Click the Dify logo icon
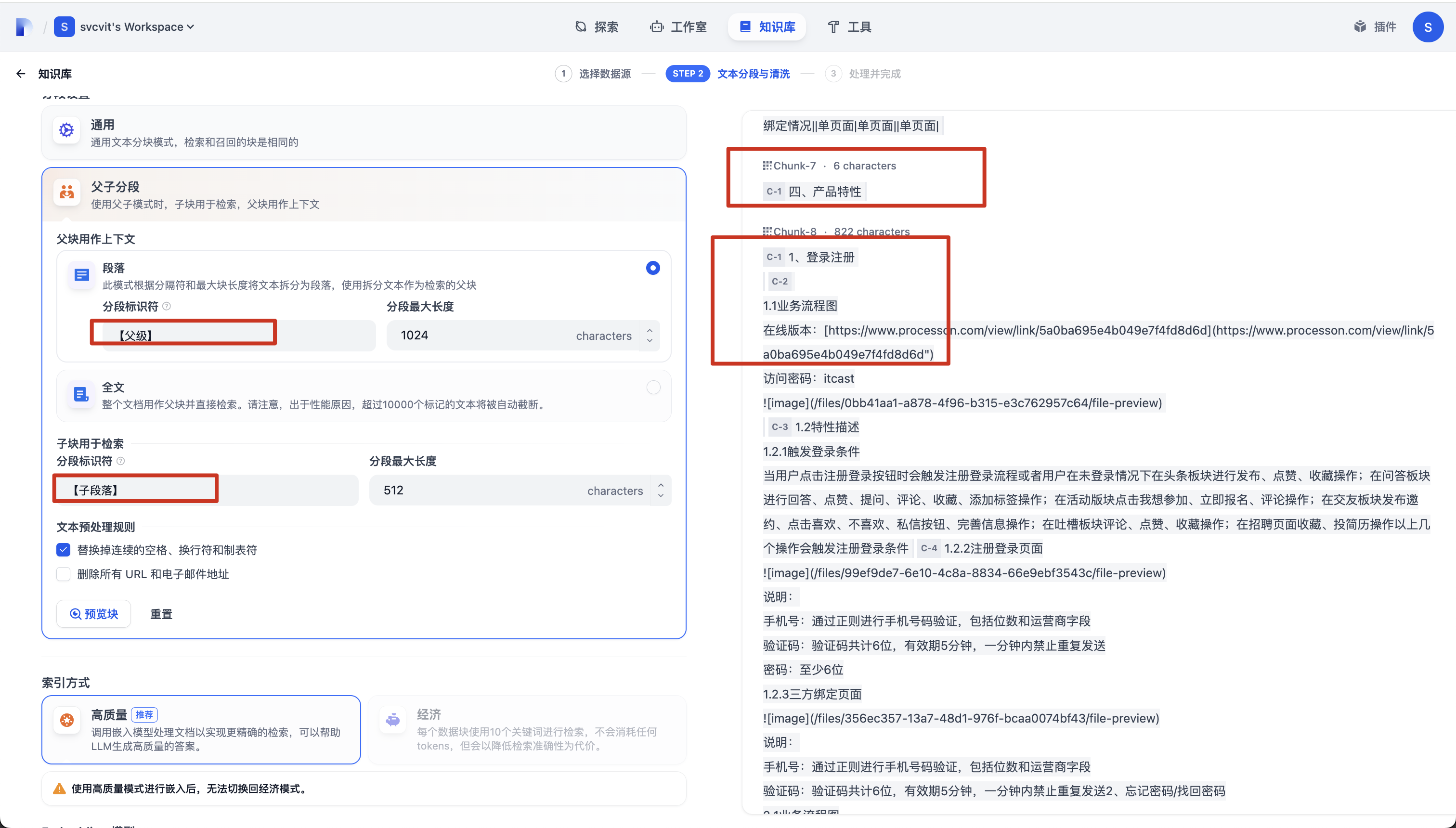1456x828 pixels. tap(24, 27)
